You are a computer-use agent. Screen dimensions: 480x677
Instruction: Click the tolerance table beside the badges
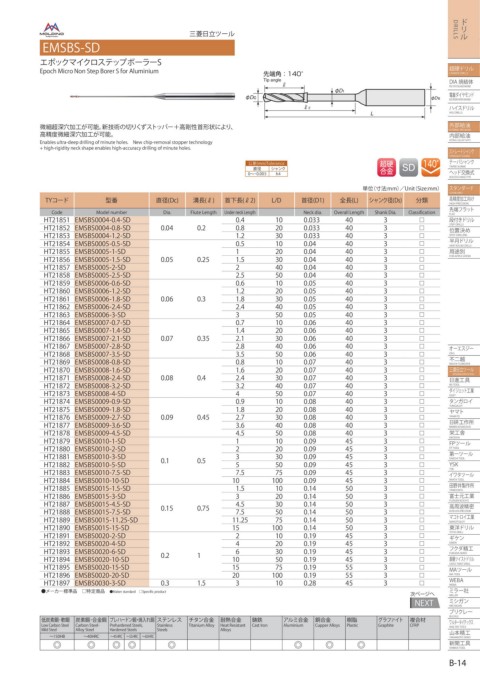(266, 168)
